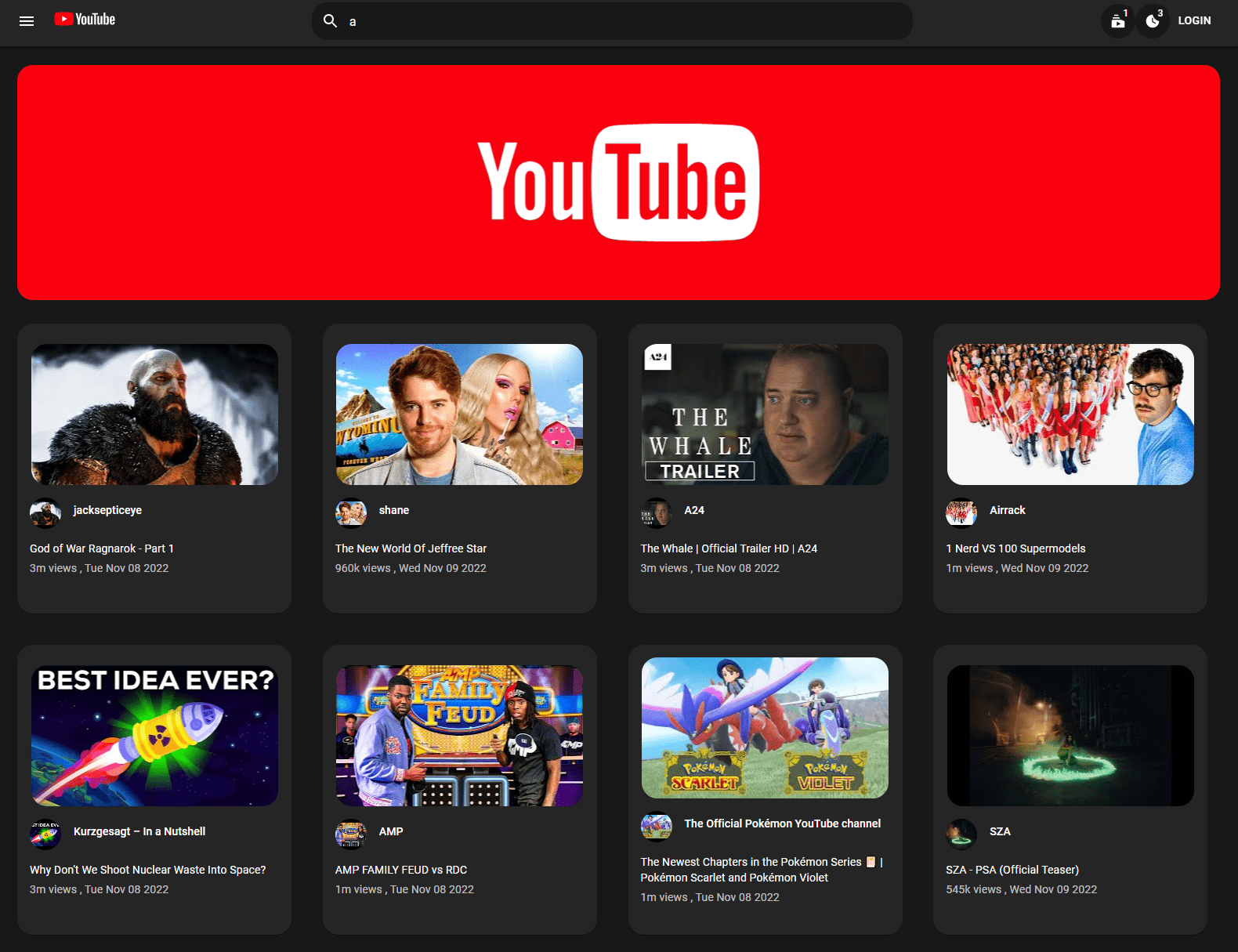Viewport: 1238px width, 952px height.
Task: Open God of War Ragnarok thumbnail
Action: point(154,414)
